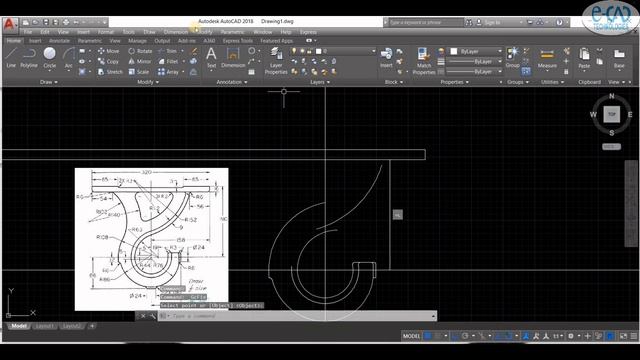
Task: Click the Paste icon
Action: pyautogui.click(x=584, y=58)
